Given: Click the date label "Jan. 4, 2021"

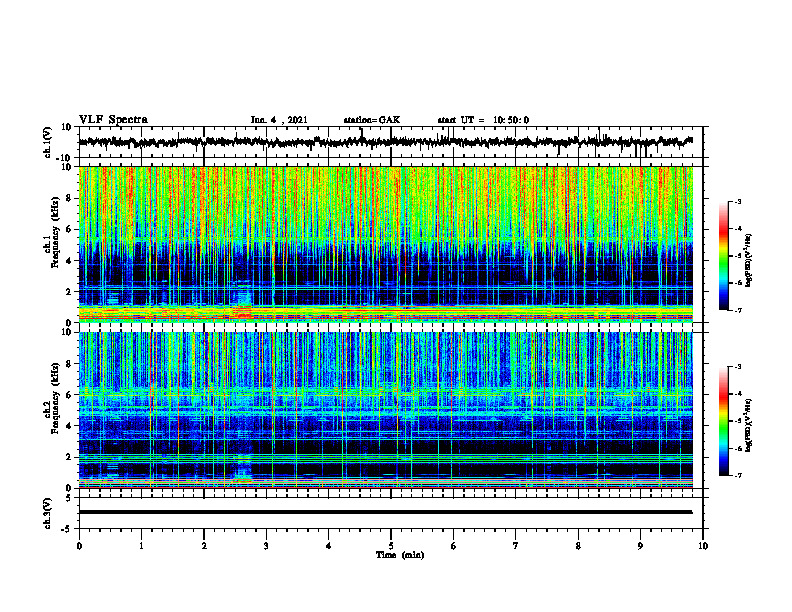Looking at the screenshot, I should click(x=279, y=120).
